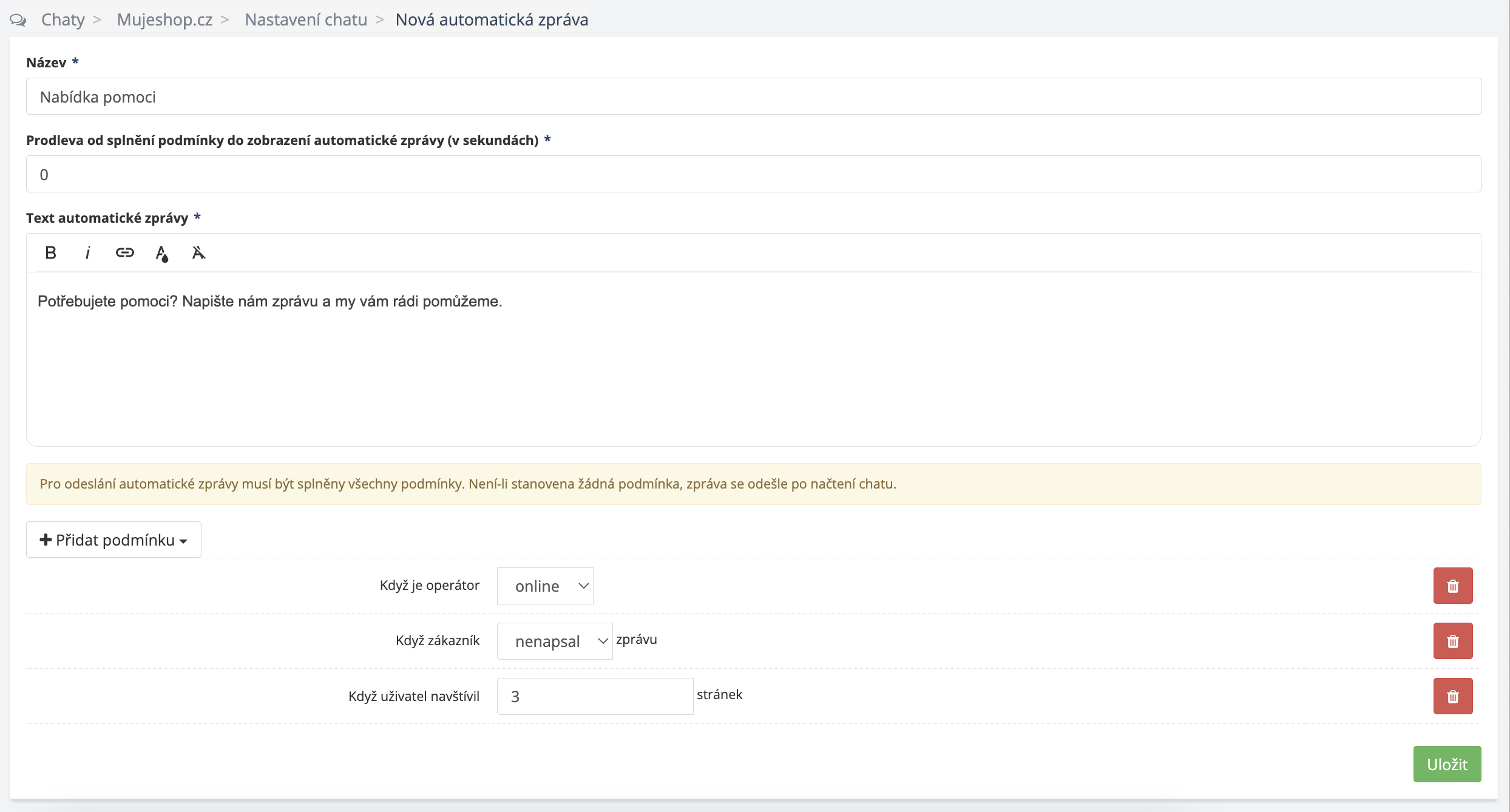
Task: Delete the customer message condition
Action: (1452, 641)
